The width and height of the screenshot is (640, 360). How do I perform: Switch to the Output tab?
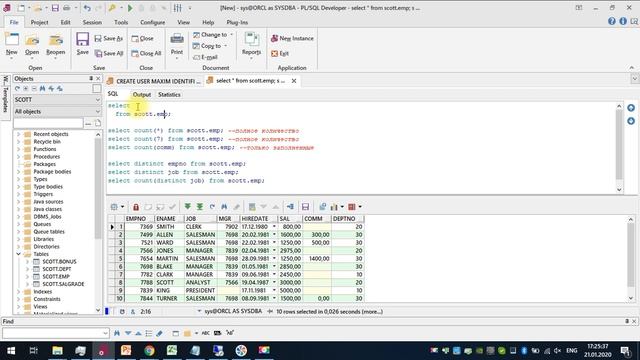click(x=142, y=95)
